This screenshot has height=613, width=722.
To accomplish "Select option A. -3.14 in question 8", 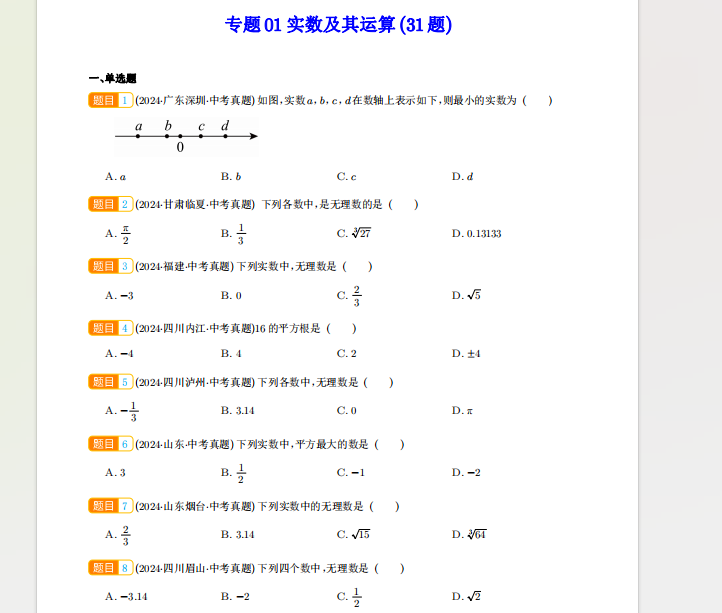I will [x=126, y=597].
